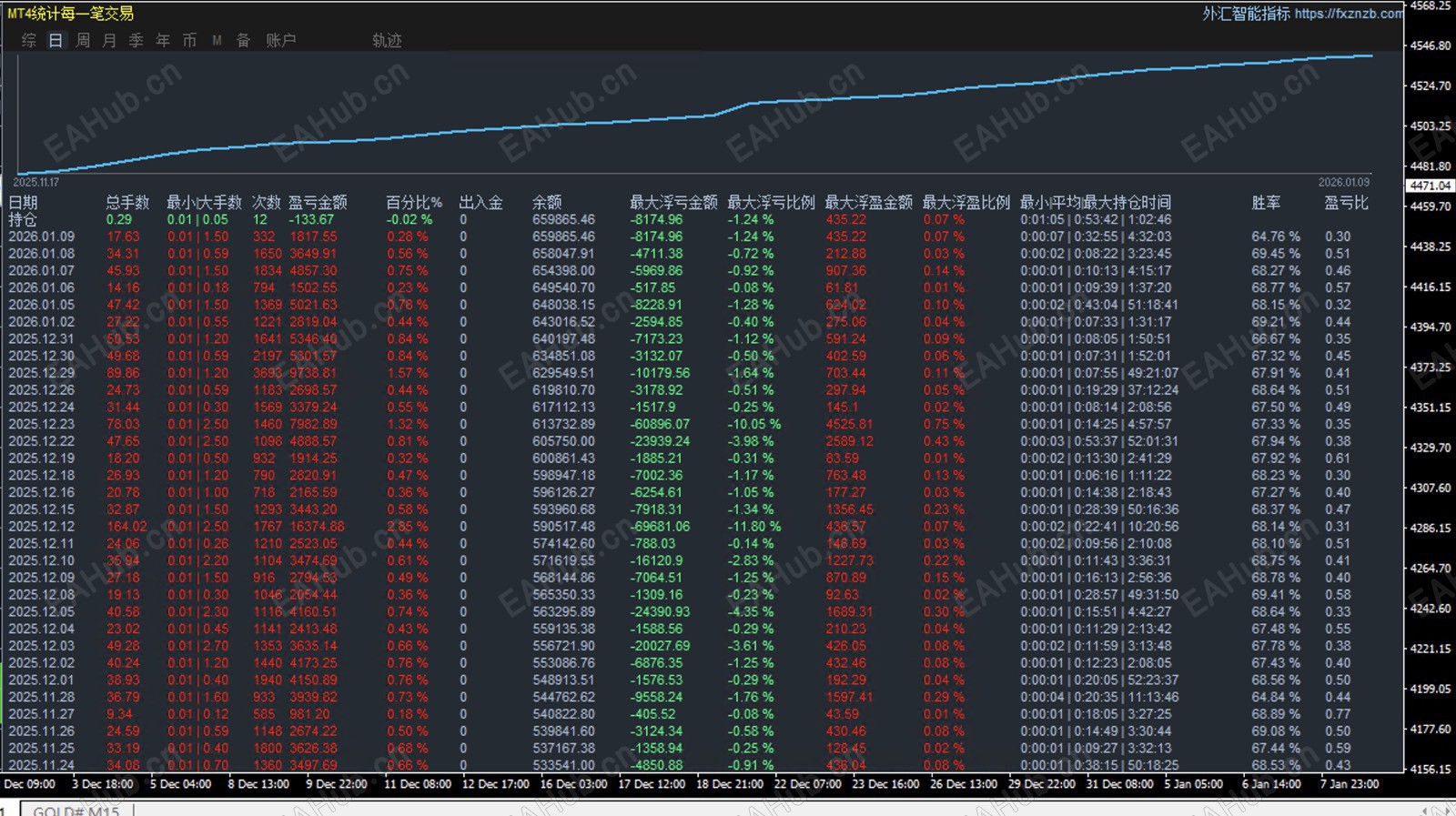Click the 最大浮亏金额 column header

pos(673,202)
